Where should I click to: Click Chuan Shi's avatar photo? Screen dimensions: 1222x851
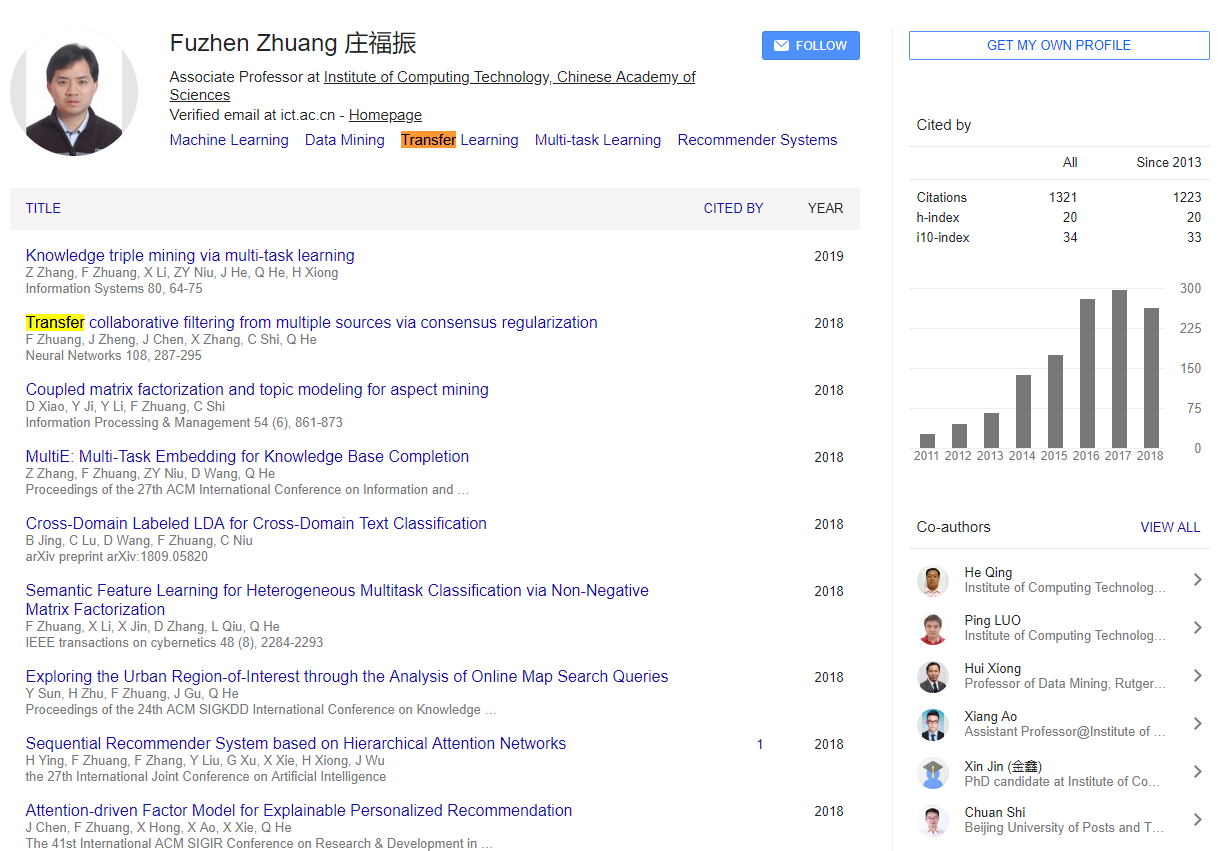(x=932, y=821)
